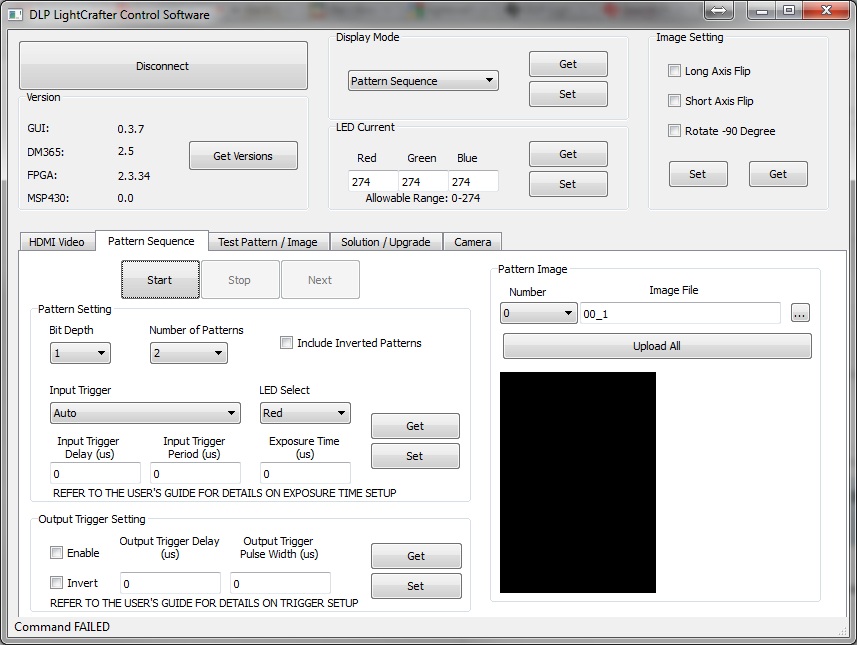Click Set in Display Mode group
857x645 pixels.
pos(568,94)
